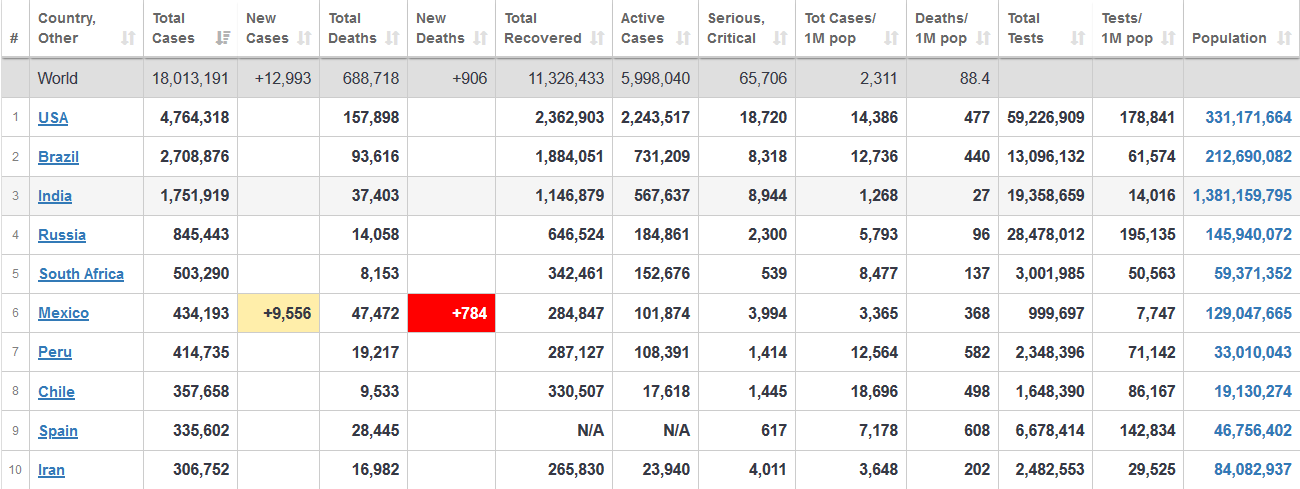
Task: Open the Mexico country link
Action: [x=63, y=313]
